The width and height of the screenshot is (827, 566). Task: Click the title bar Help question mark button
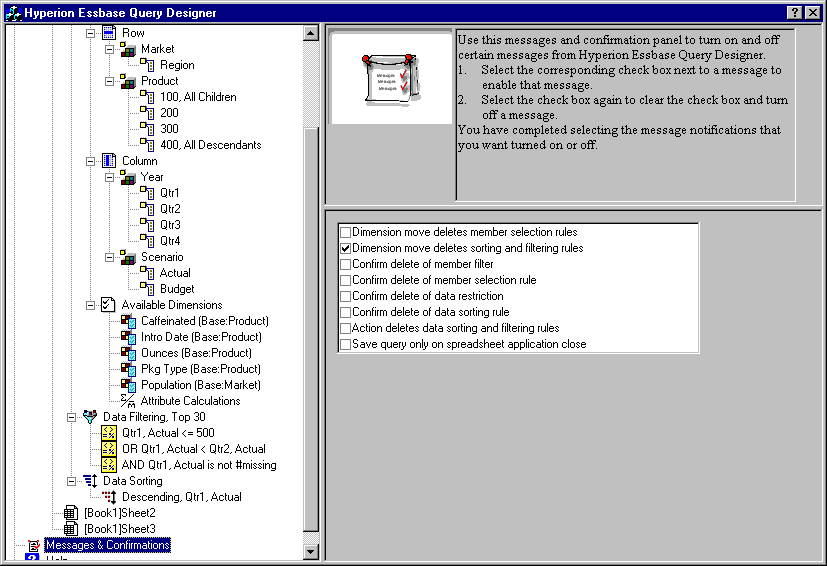[794, 12]
